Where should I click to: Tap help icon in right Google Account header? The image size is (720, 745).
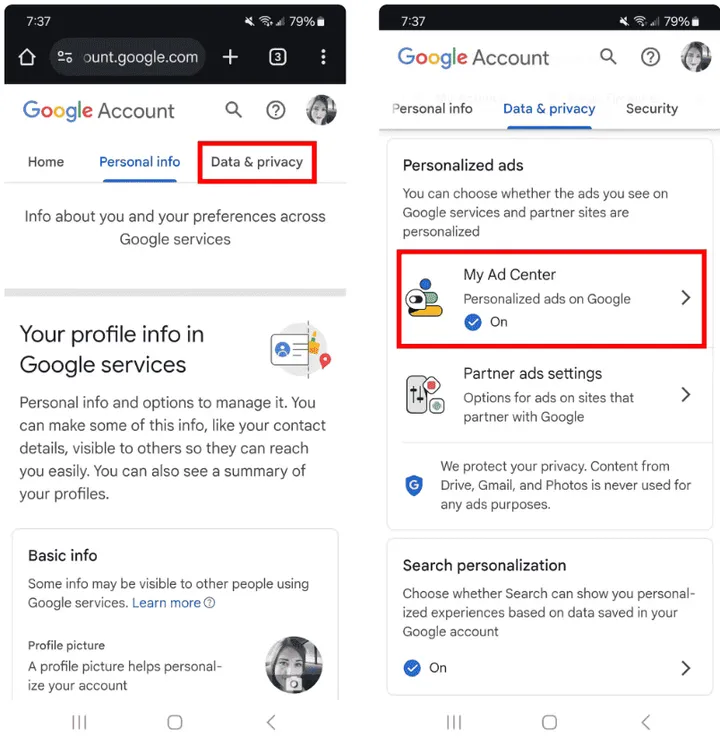650,57
